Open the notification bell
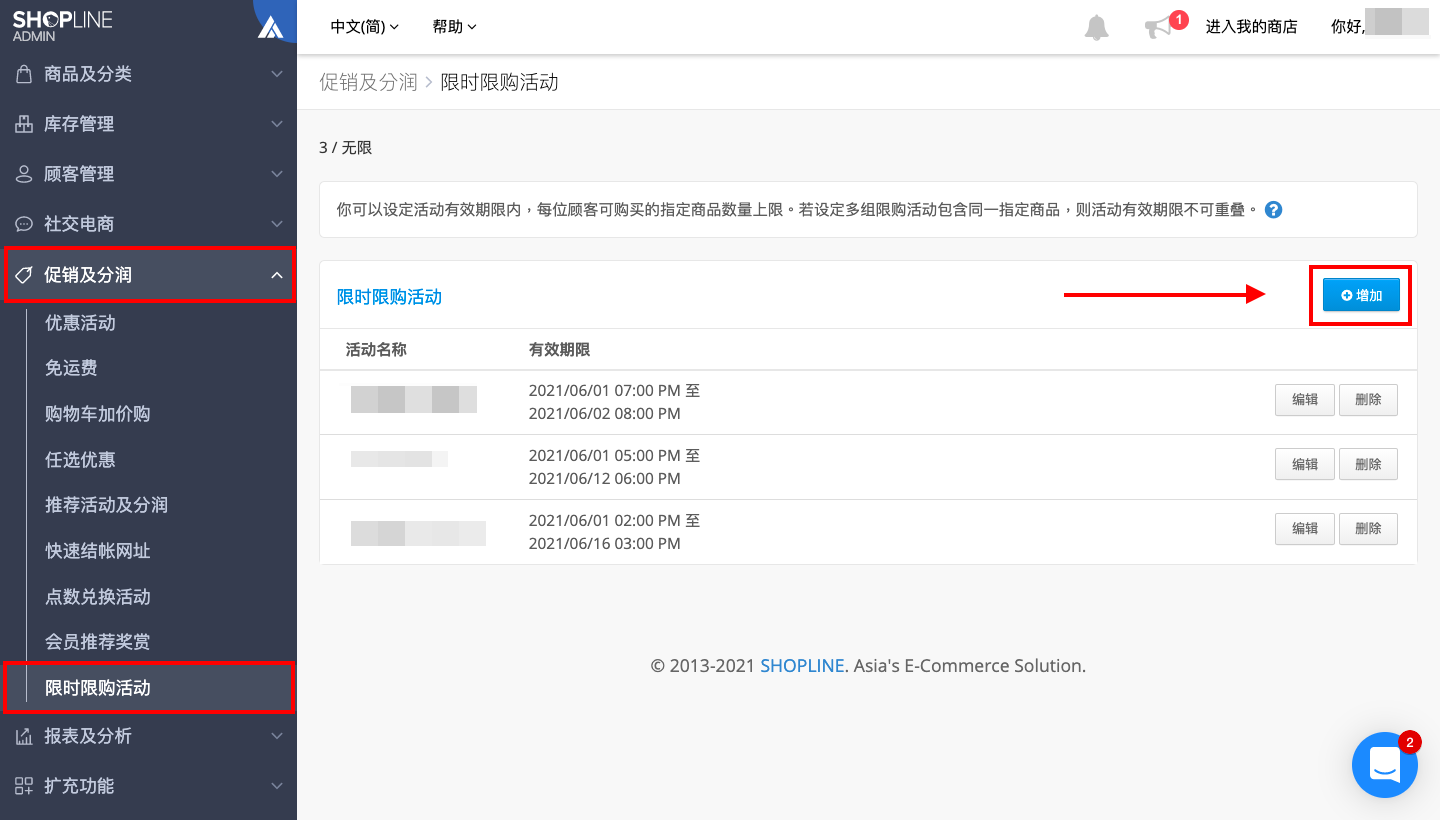 click(1097, 27)
